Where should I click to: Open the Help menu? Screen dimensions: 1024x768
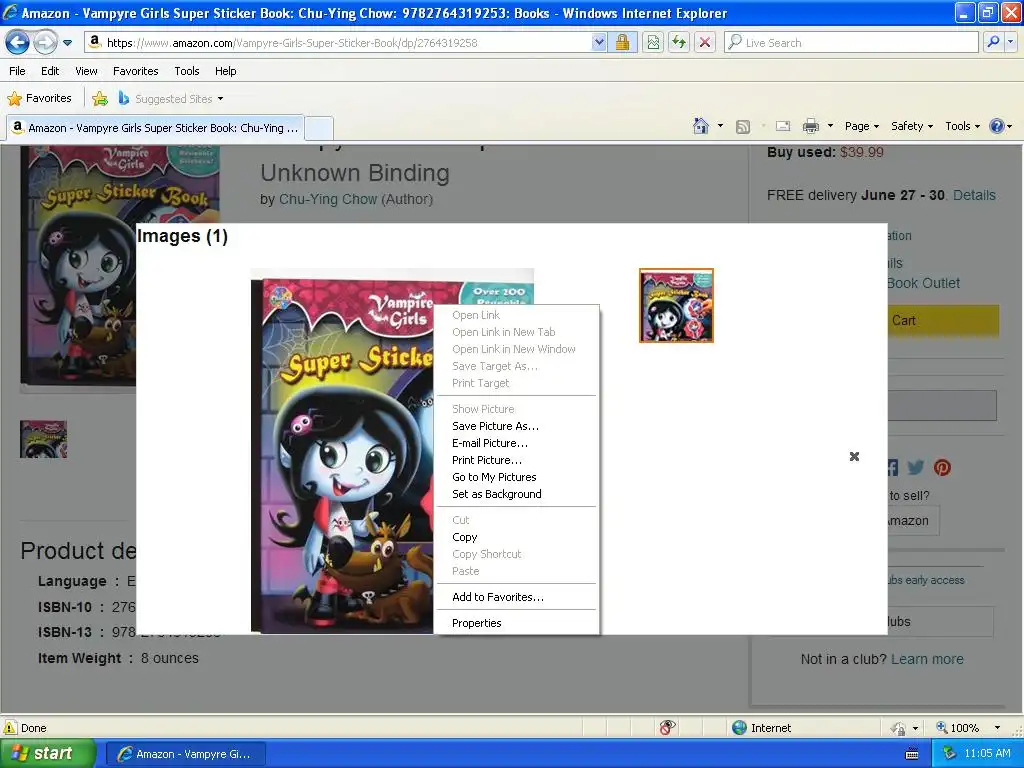coord(225,71)
